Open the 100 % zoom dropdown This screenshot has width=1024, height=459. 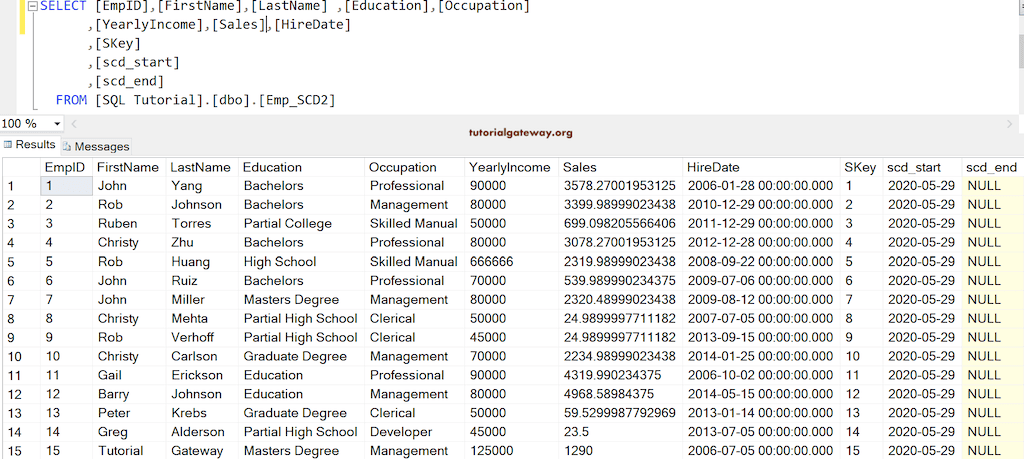[55, 124]
